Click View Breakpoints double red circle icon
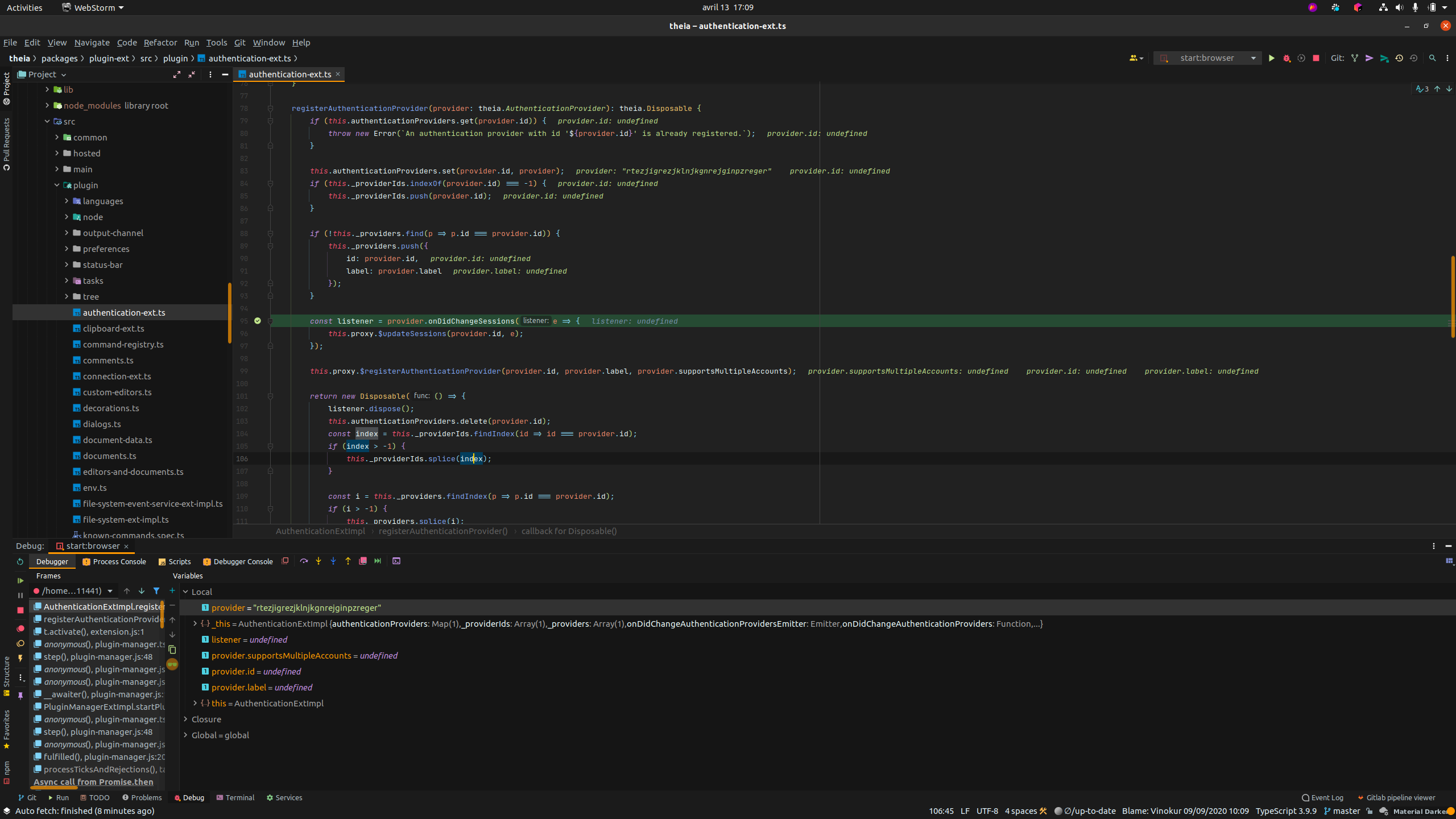 pos(20,628)
